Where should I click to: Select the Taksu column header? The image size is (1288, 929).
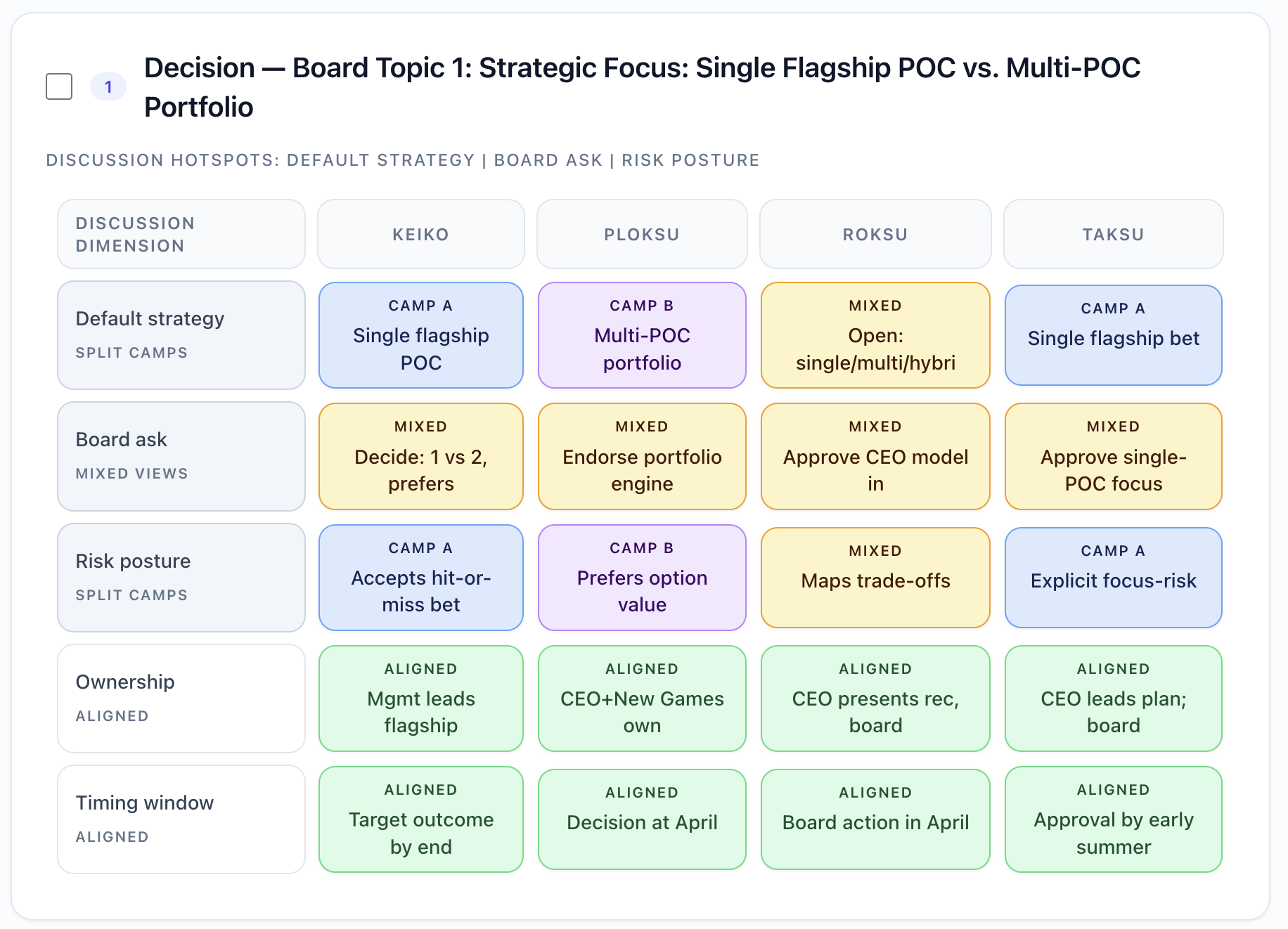pos(1114,234)
